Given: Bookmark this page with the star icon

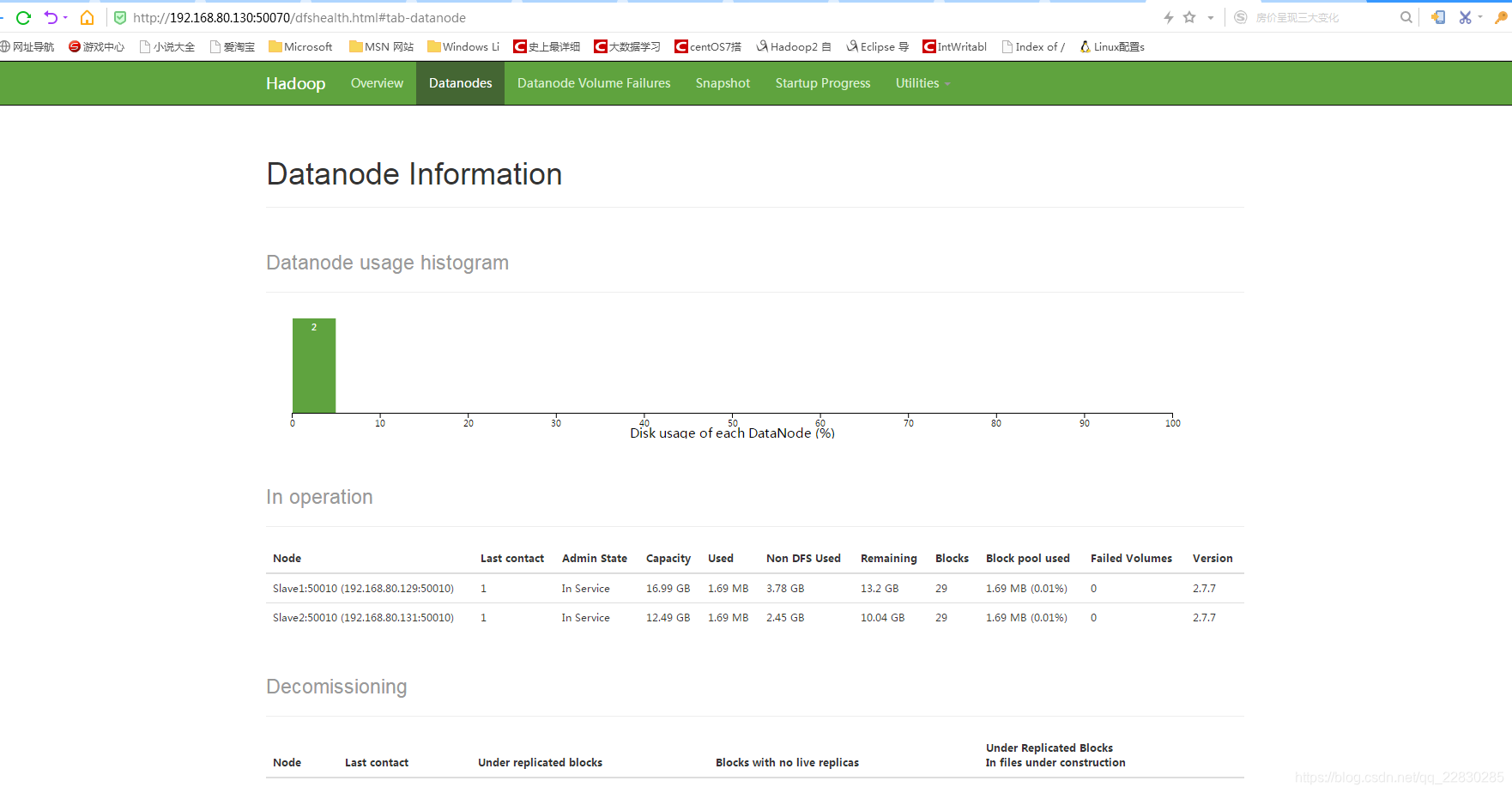Looking at the screenshot, I should (1189, 17).
